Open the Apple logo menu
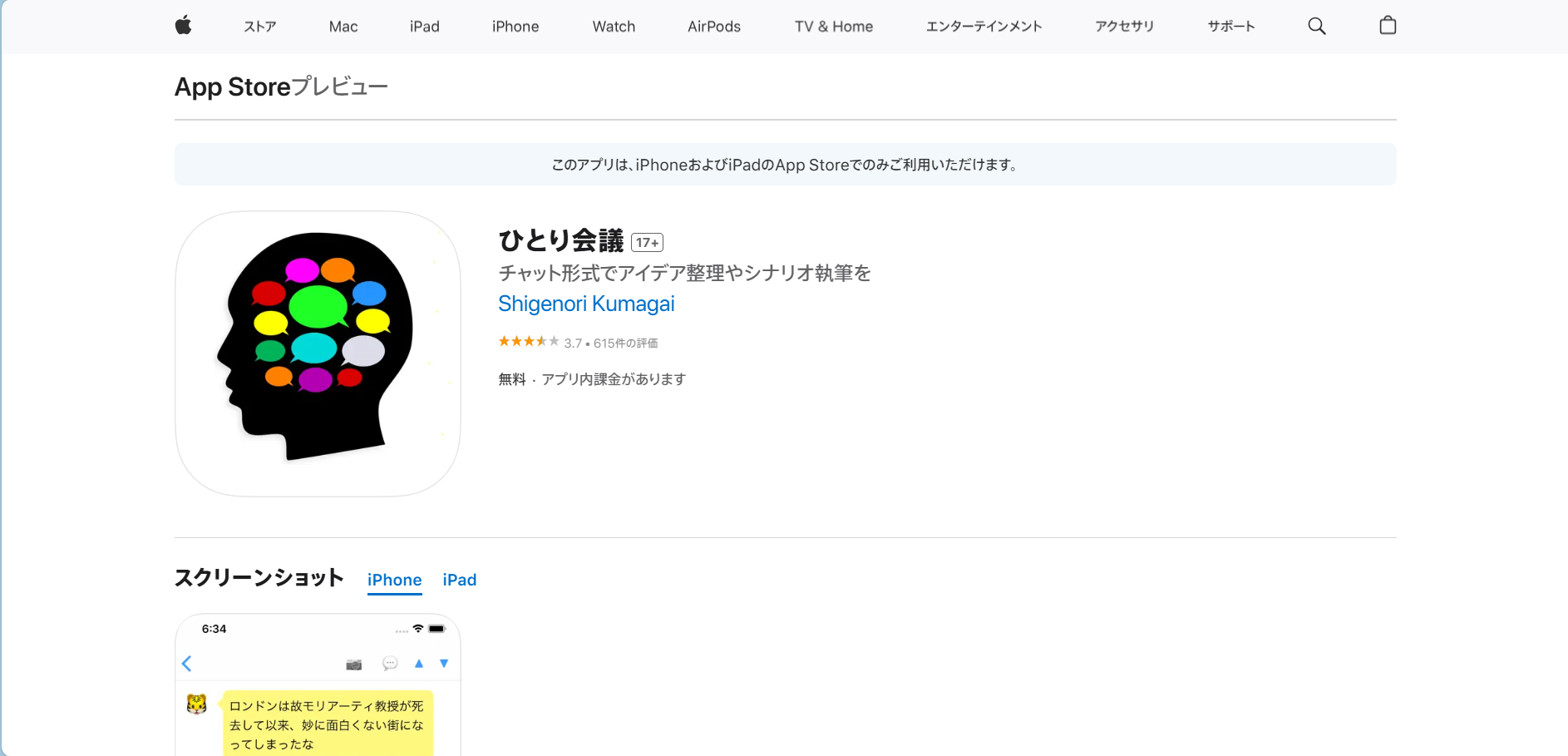Image resolution: width=1568 pixels, height=756 pixels. (182, 26)
